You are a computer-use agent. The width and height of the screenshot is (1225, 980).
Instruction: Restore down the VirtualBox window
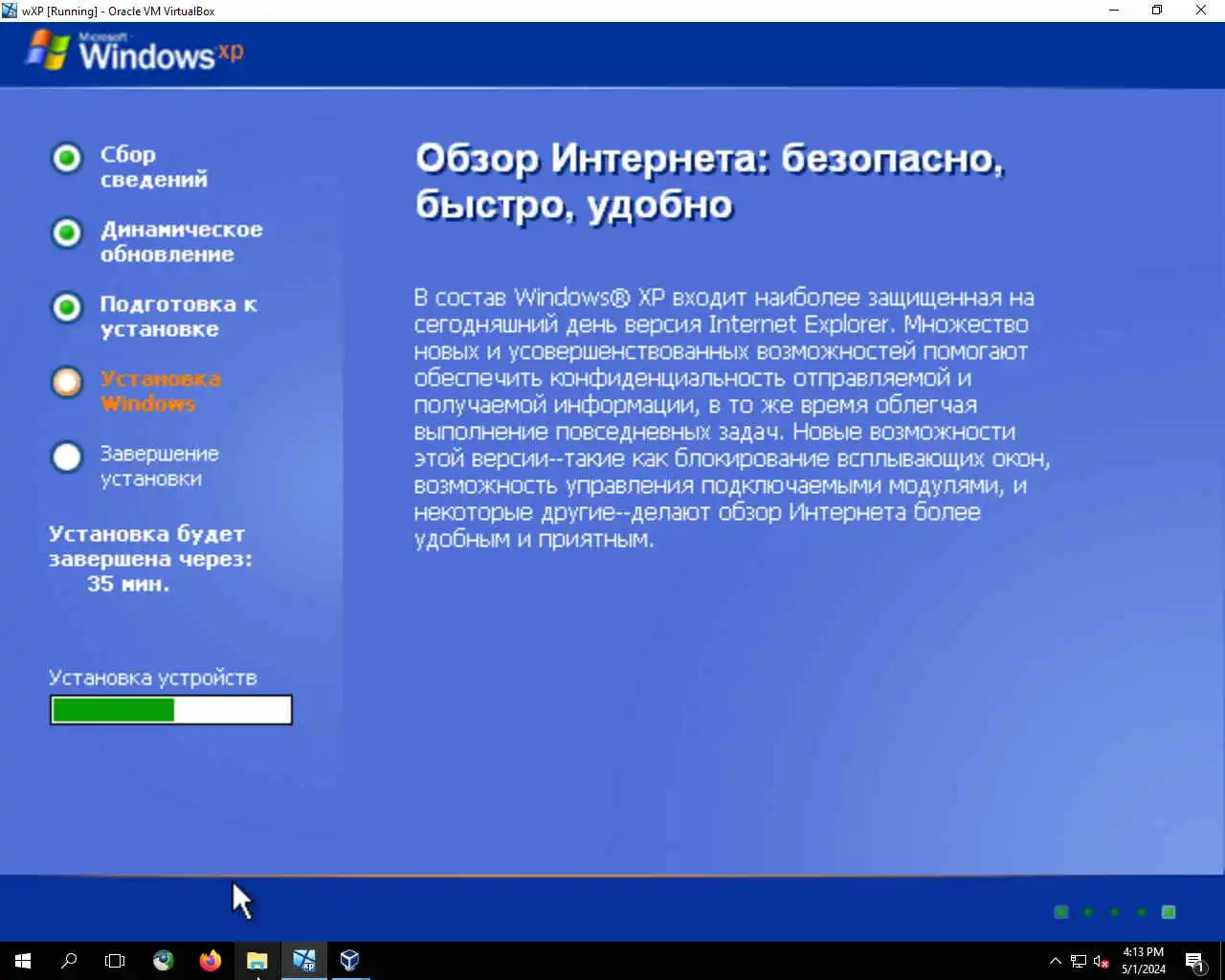coord(1157,11)
